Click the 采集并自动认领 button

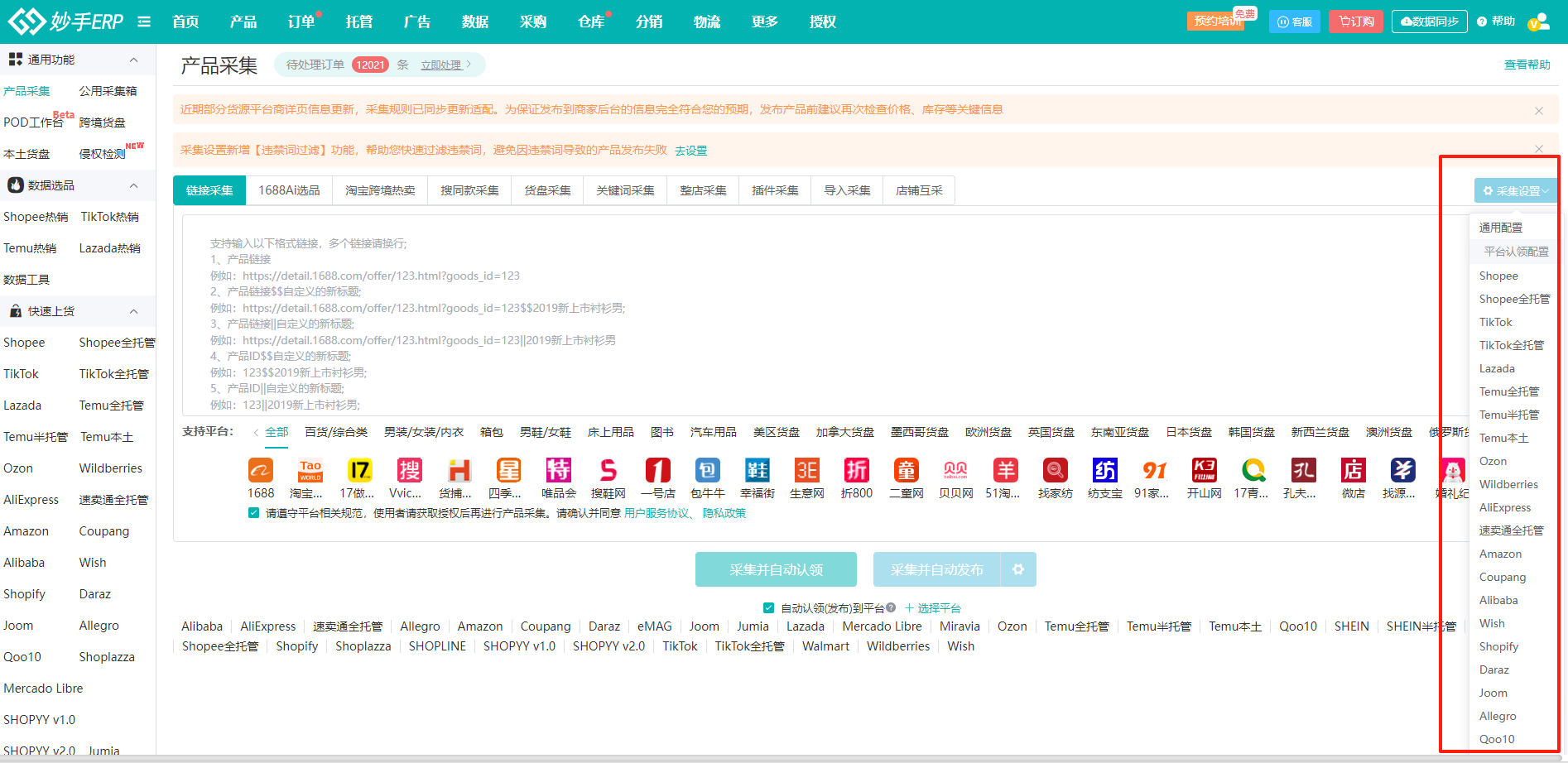point(776,569)
